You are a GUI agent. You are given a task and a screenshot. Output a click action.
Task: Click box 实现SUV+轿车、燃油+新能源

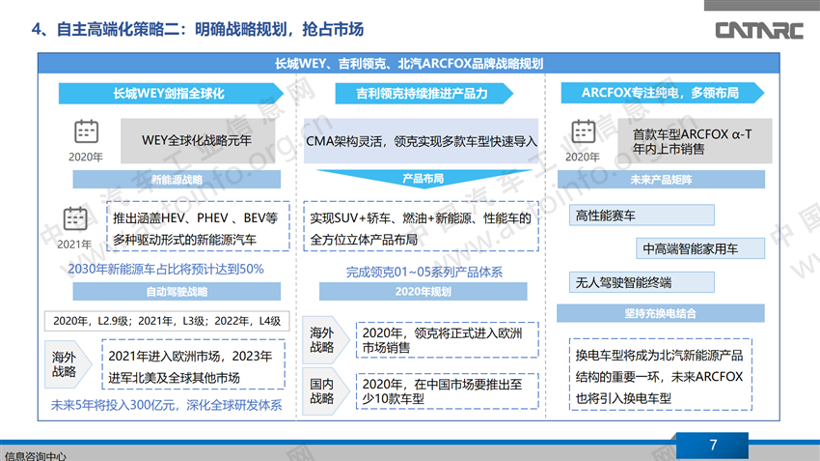point(421,226)
